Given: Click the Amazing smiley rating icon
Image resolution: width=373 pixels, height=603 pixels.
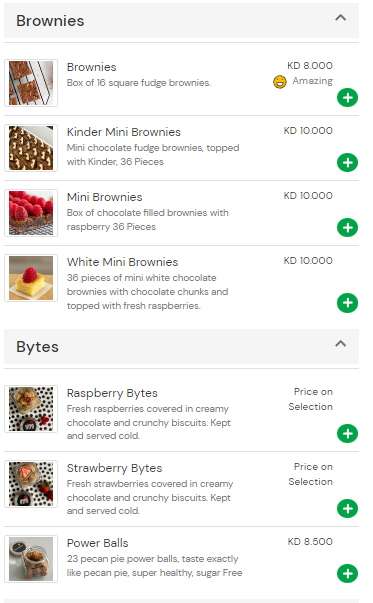Looking at the screenshot, I should point(280,82).
